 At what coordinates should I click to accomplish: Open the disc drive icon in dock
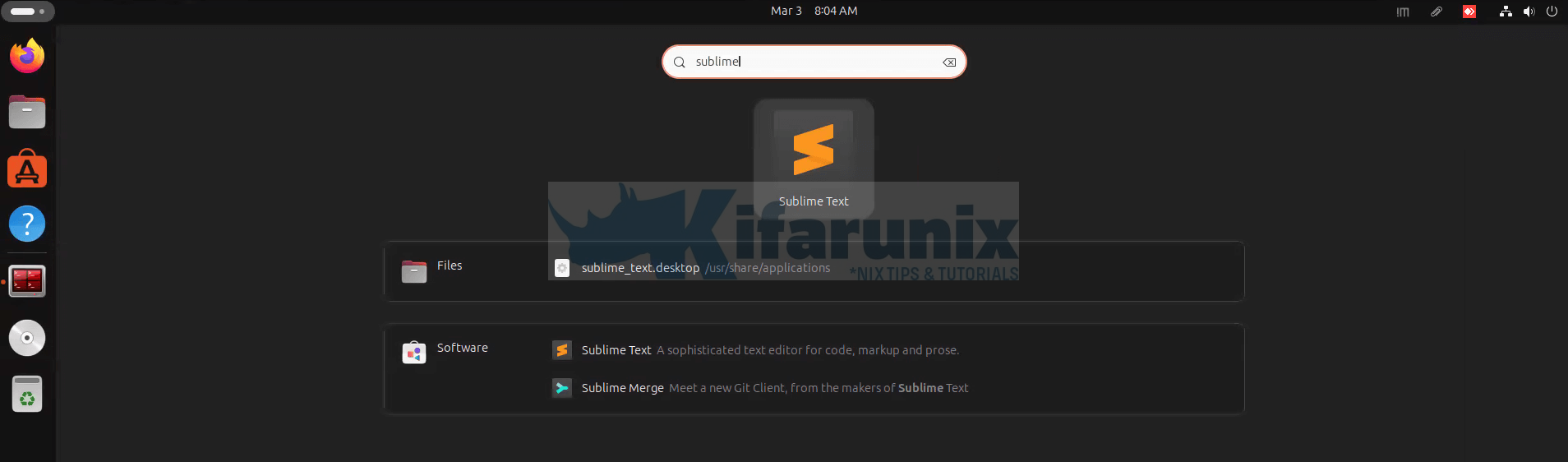click(x=27, y=338)
